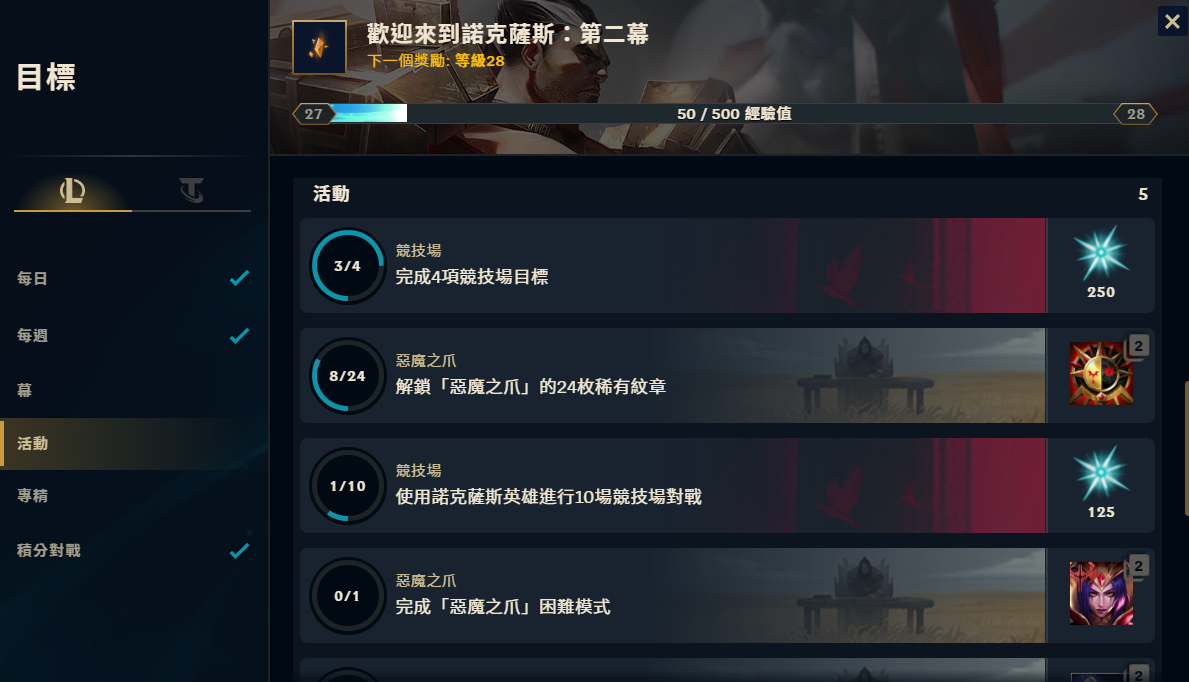Image resolution: width=1189 pixels, height=682 pixels.
Task: Open mission 完成4項競技場目標
Action: coord(727,266)
